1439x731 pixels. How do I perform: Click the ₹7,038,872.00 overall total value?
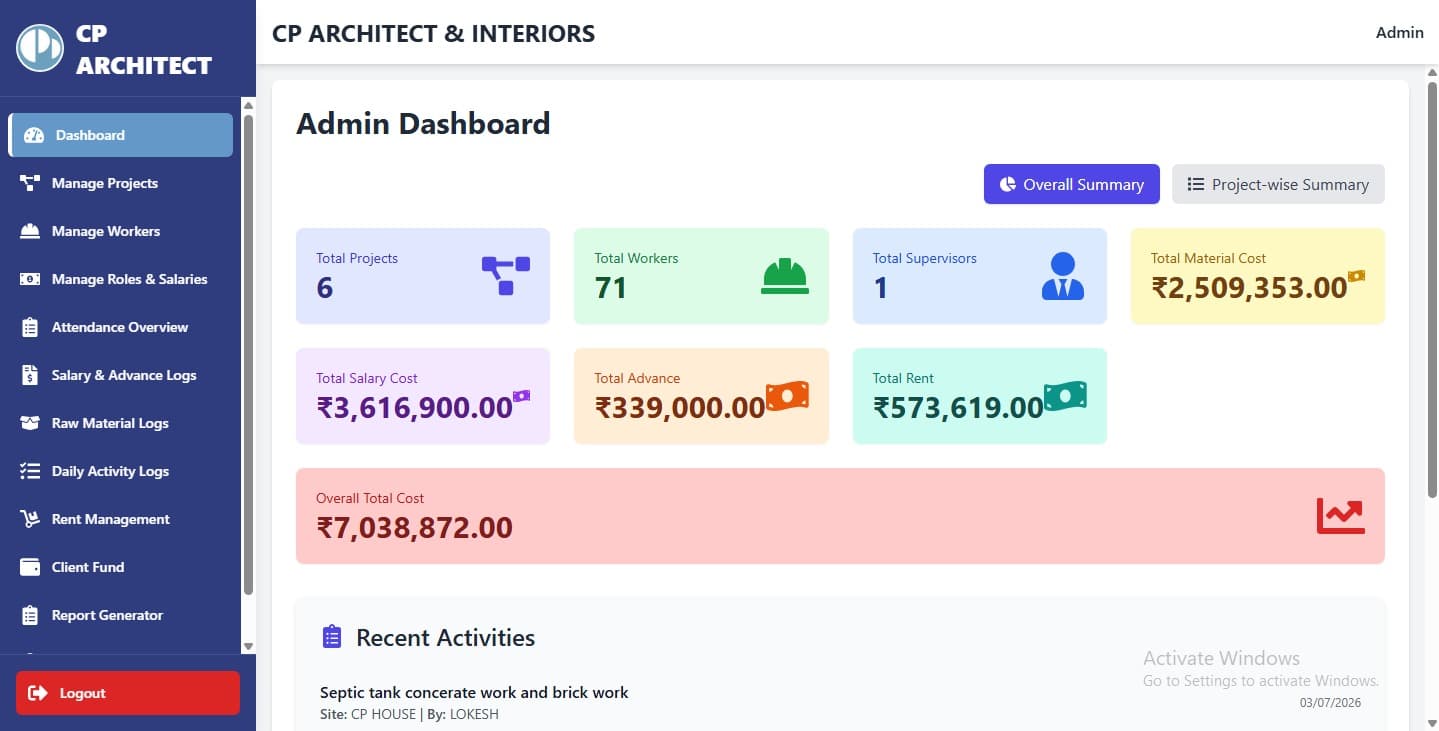point(414,528)
